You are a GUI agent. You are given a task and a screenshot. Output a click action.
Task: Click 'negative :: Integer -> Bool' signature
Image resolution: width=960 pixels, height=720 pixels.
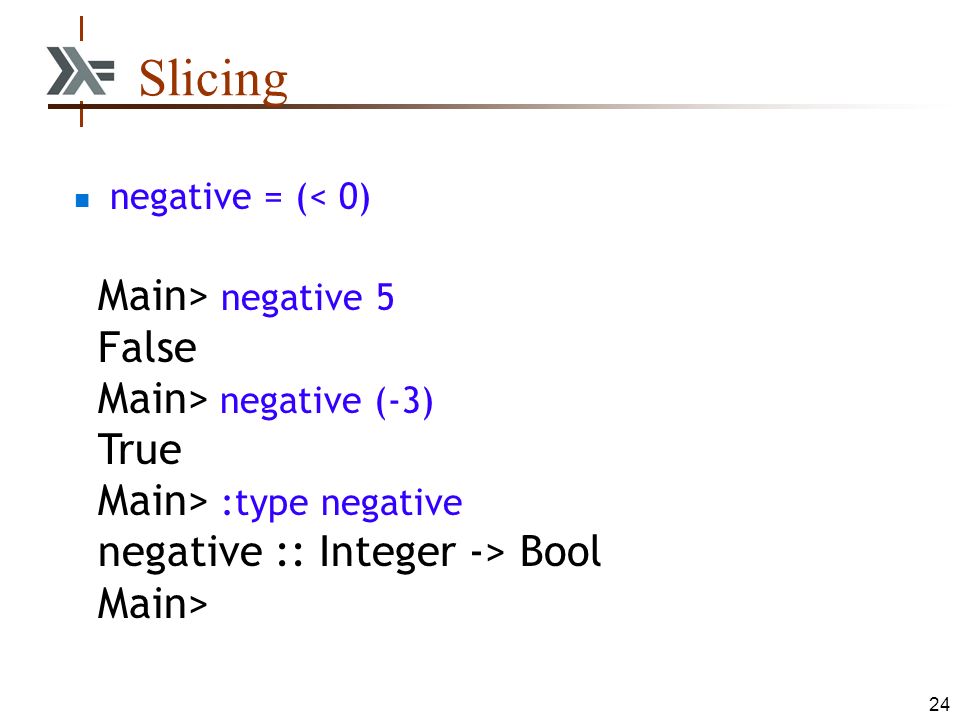pyautogui.click(x=350, y=552)
